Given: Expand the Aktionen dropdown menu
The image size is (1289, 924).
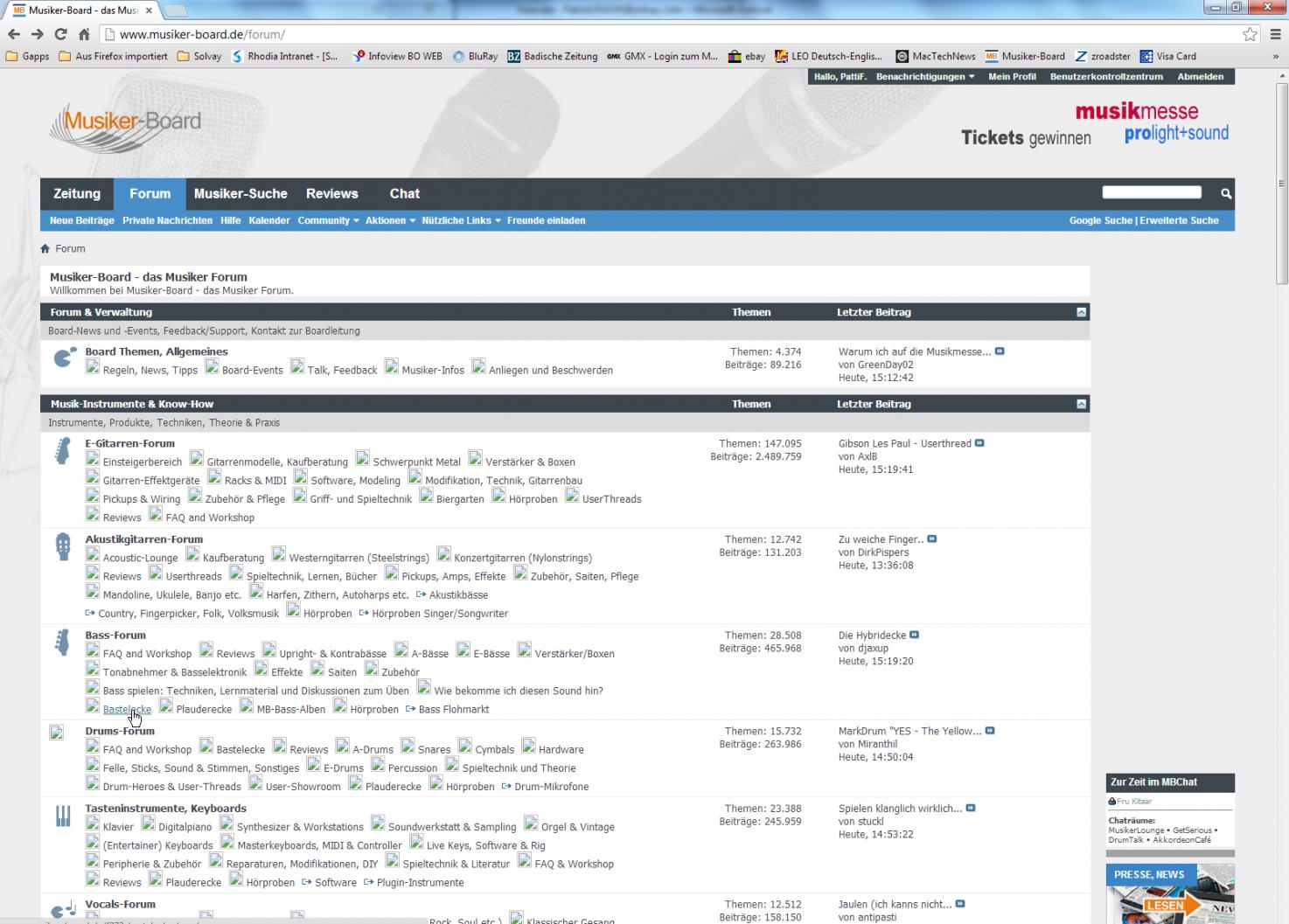Looking at the screenshot, I should point(390,220).
